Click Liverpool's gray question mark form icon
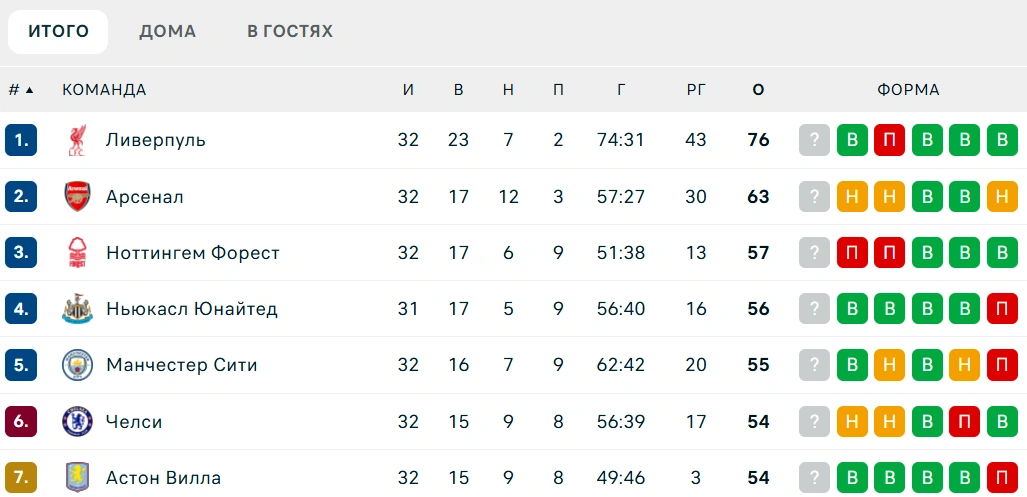 click(x=814, y=140)
